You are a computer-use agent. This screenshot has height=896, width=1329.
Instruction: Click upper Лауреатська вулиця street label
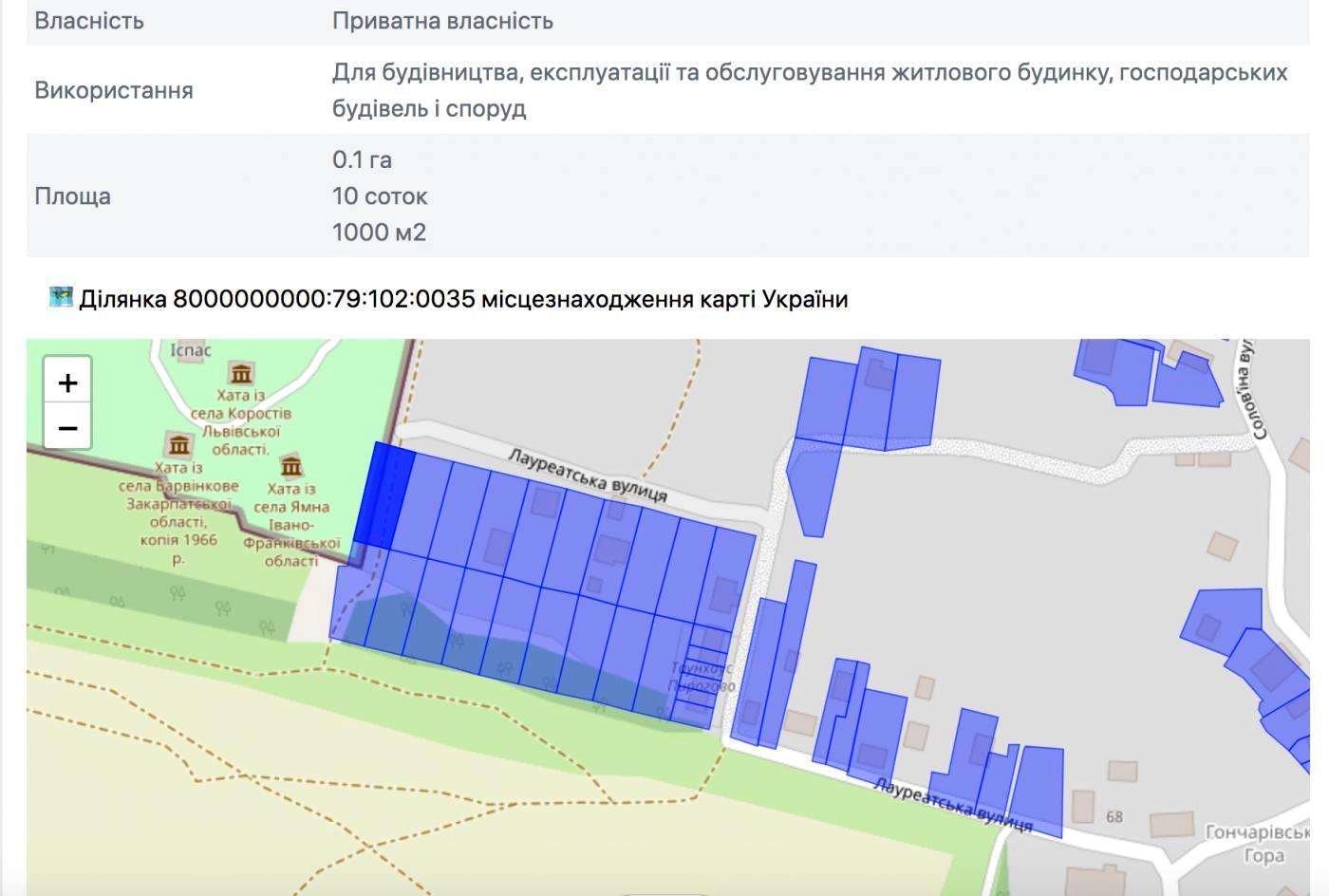[x=588, y=475]
